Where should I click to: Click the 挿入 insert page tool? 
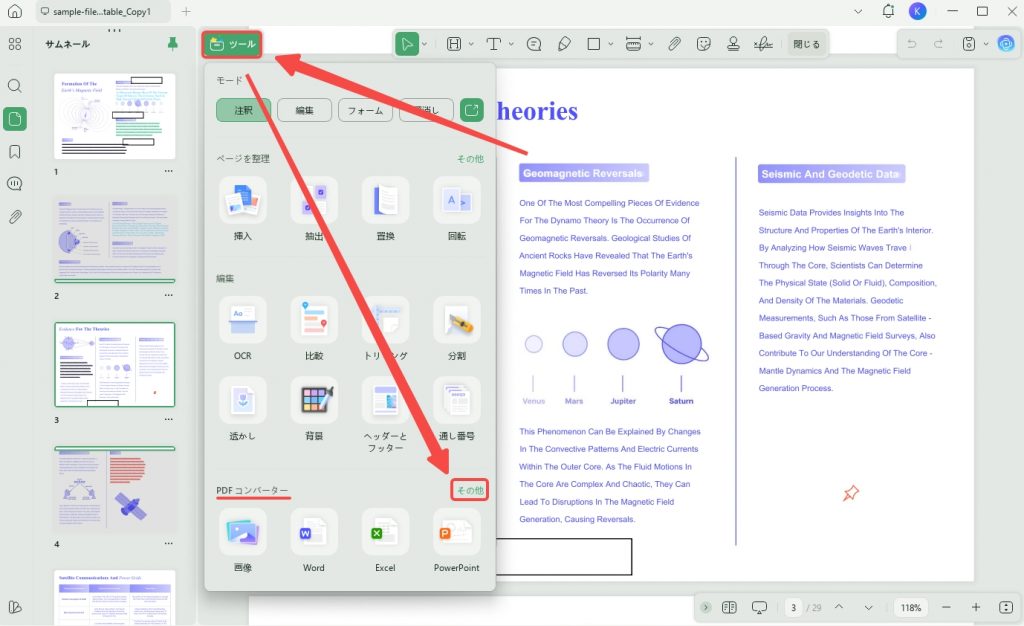pyautogui.click(x=243, y=210)
